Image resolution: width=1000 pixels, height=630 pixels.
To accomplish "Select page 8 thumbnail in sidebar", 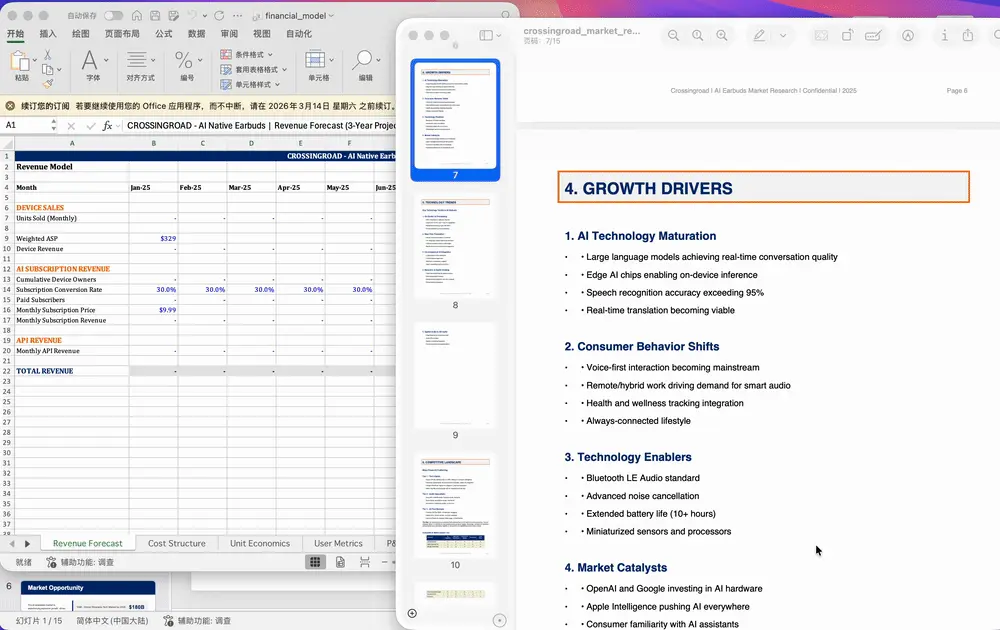I will pos(455,245).
